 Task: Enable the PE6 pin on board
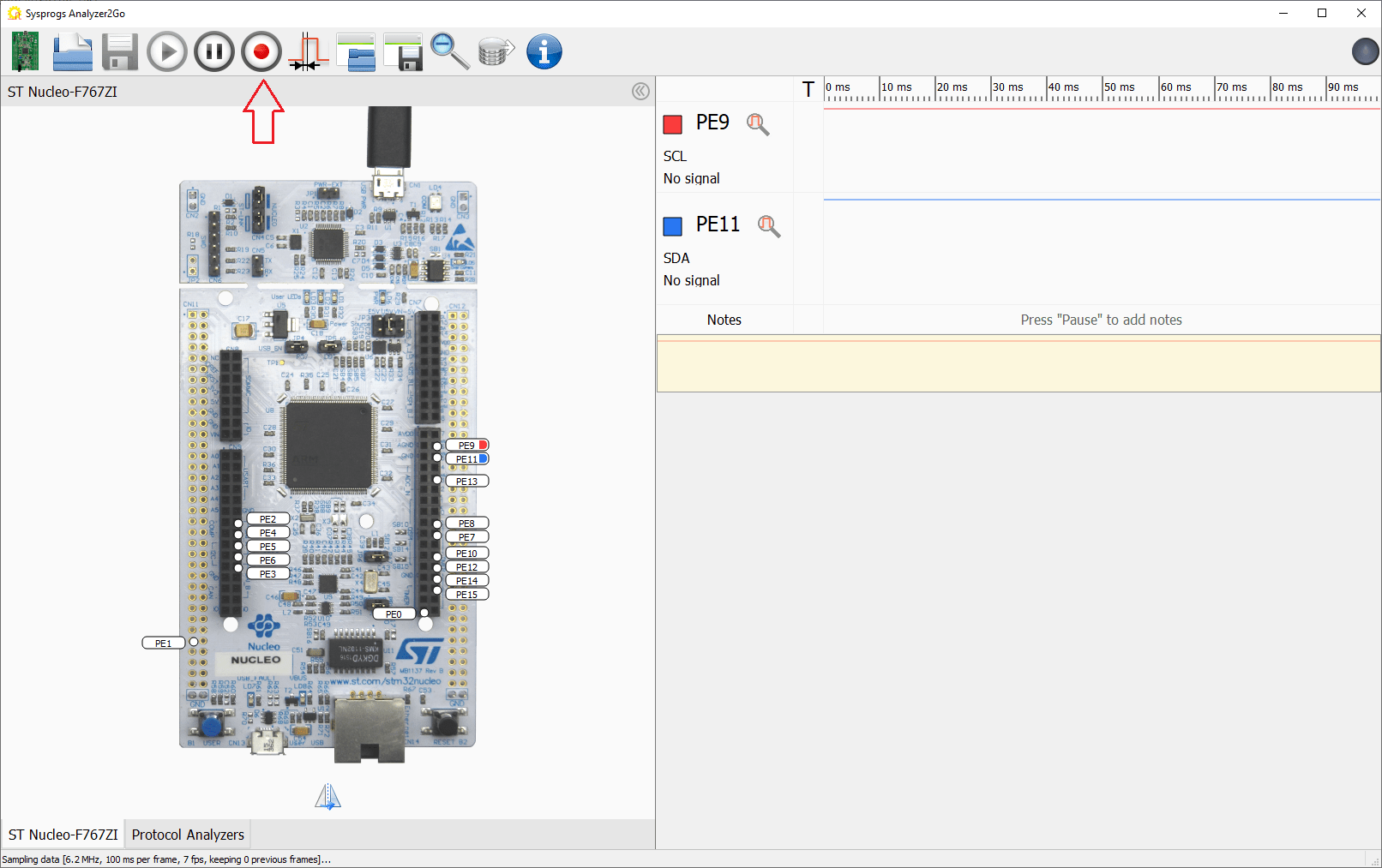267,560
